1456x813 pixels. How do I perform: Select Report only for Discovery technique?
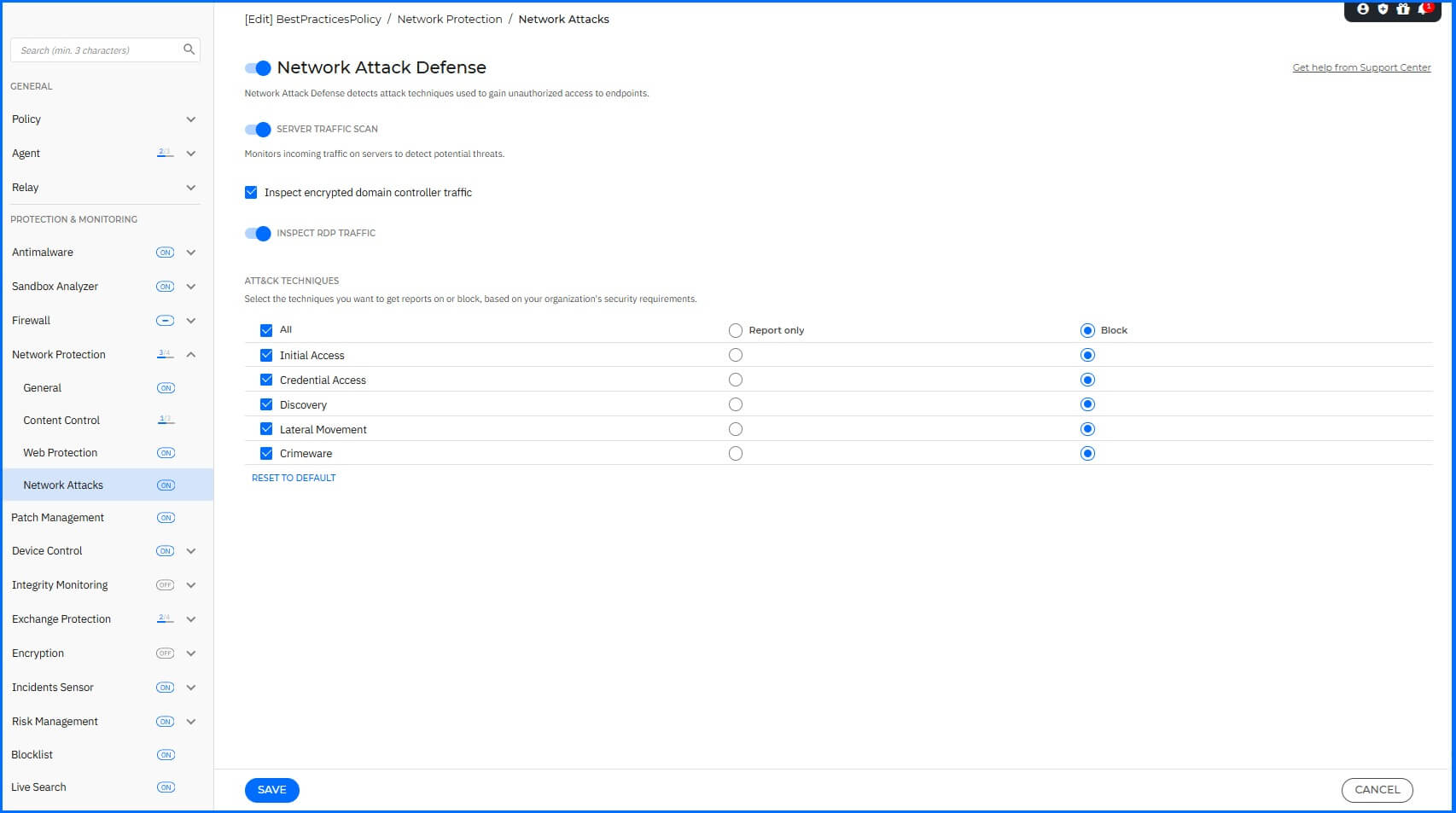736,404
